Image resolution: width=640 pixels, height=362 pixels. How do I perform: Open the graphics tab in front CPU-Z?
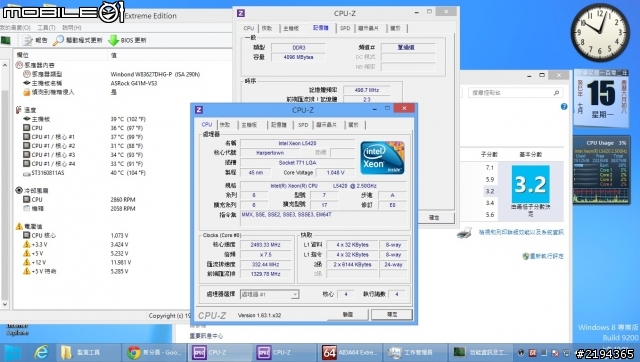coord(327,124)
